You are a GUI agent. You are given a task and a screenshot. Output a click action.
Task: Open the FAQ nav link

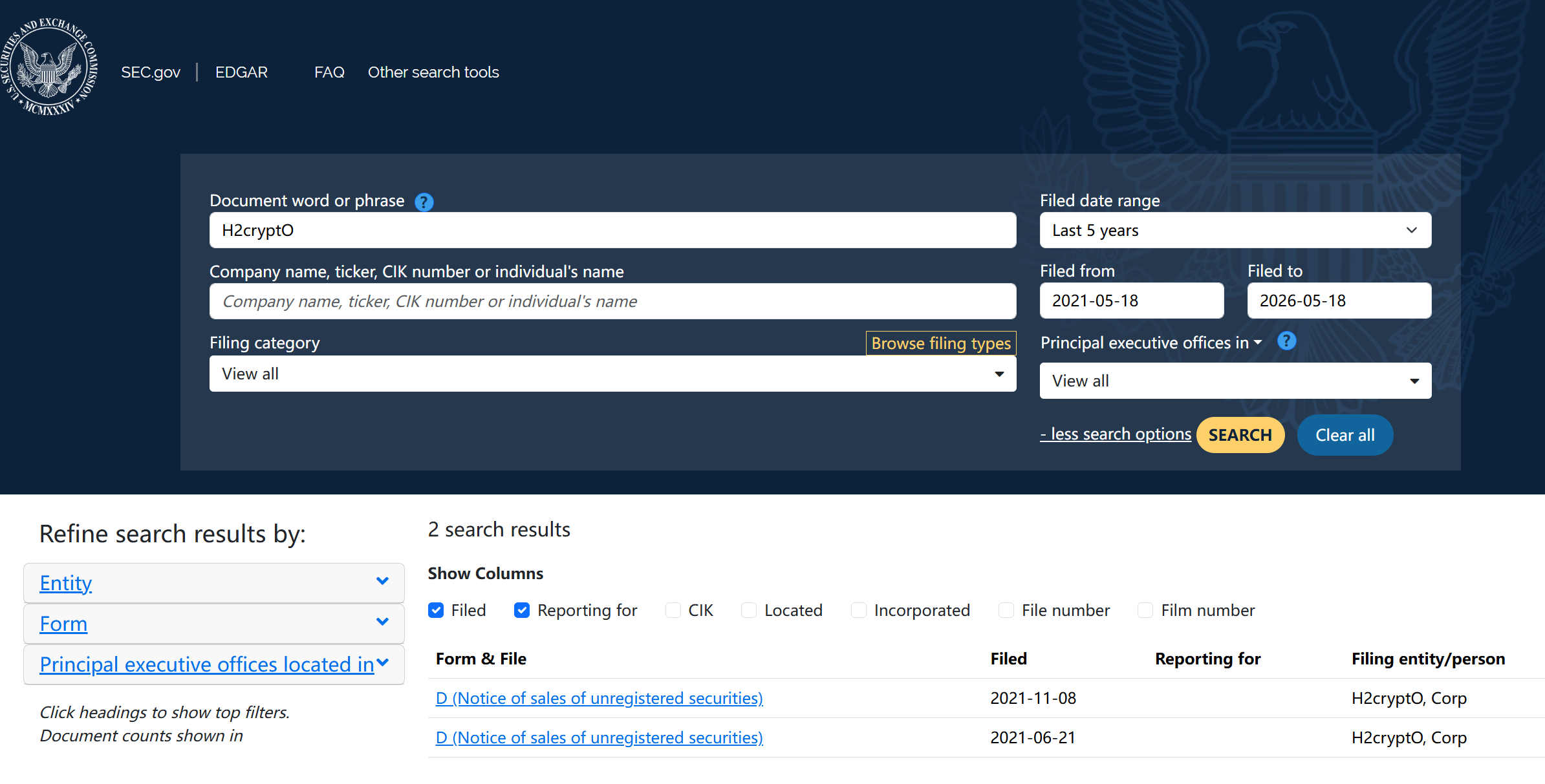(329, 72)
